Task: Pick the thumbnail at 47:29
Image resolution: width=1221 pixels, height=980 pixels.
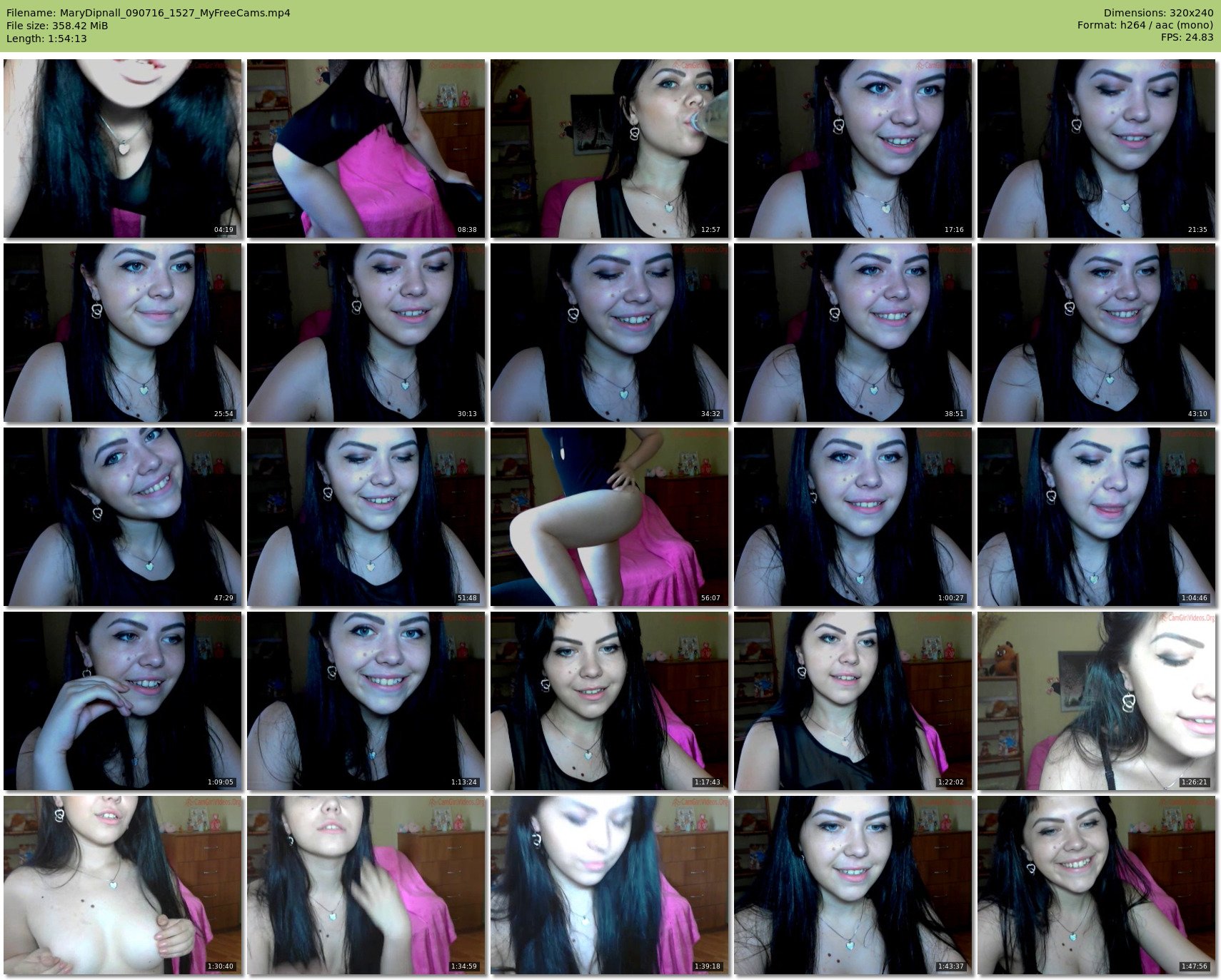Action: click(123, 517)
